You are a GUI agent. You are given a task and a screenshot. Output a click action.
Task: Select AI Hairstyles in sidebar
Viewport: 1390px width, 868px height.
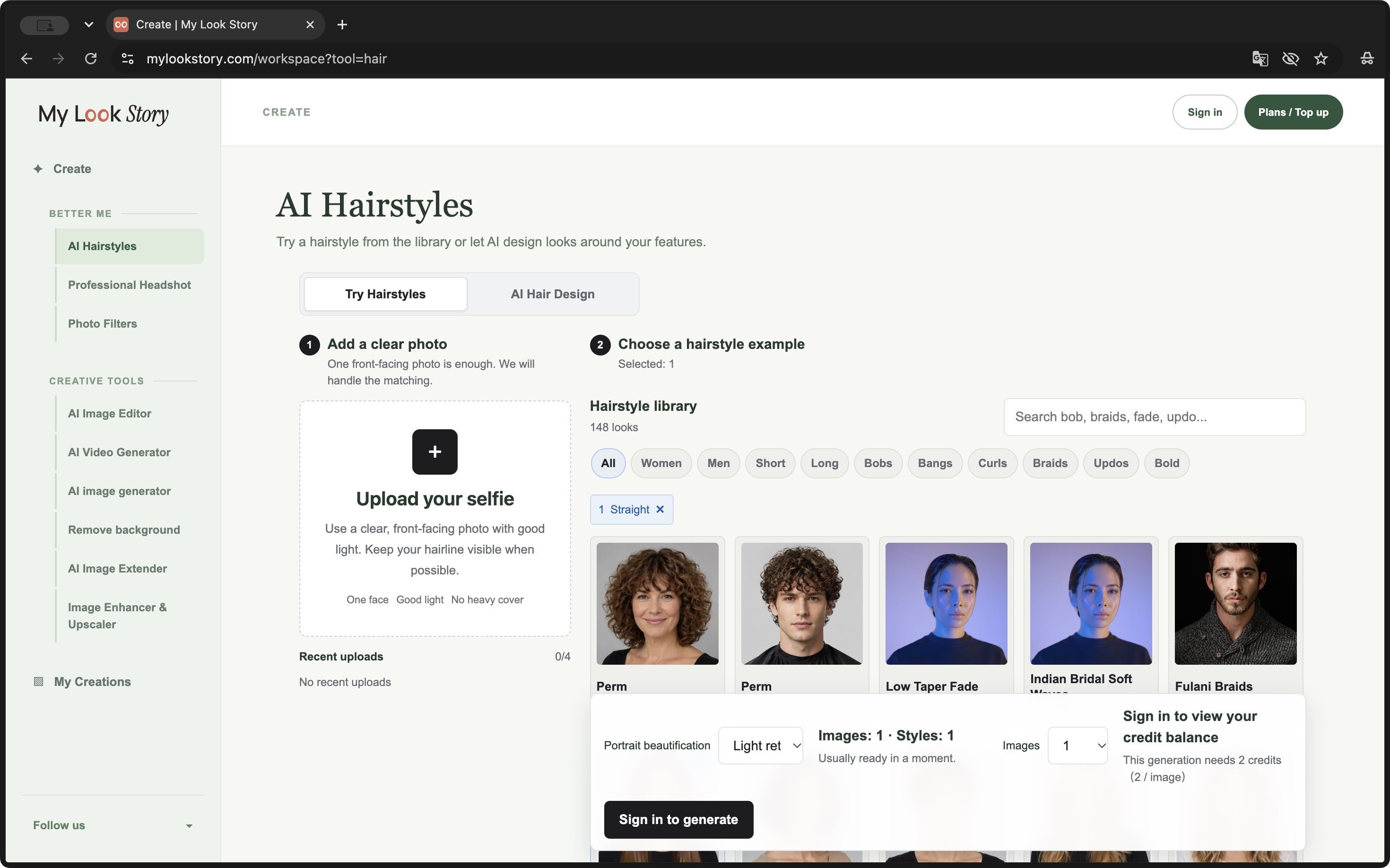point(130,246)
